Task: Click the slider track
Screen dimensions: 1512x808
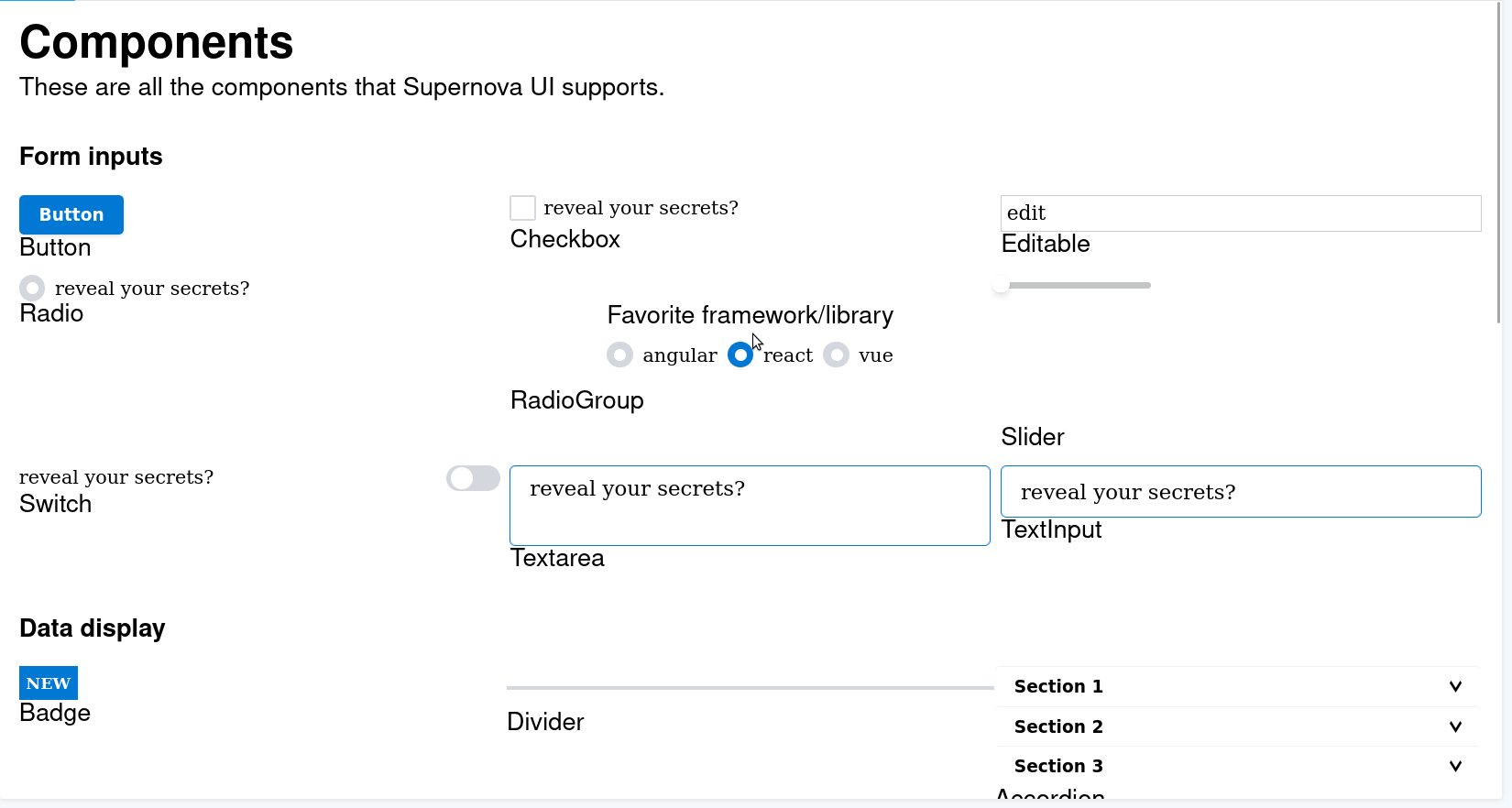Action: tap(1076, 286)
